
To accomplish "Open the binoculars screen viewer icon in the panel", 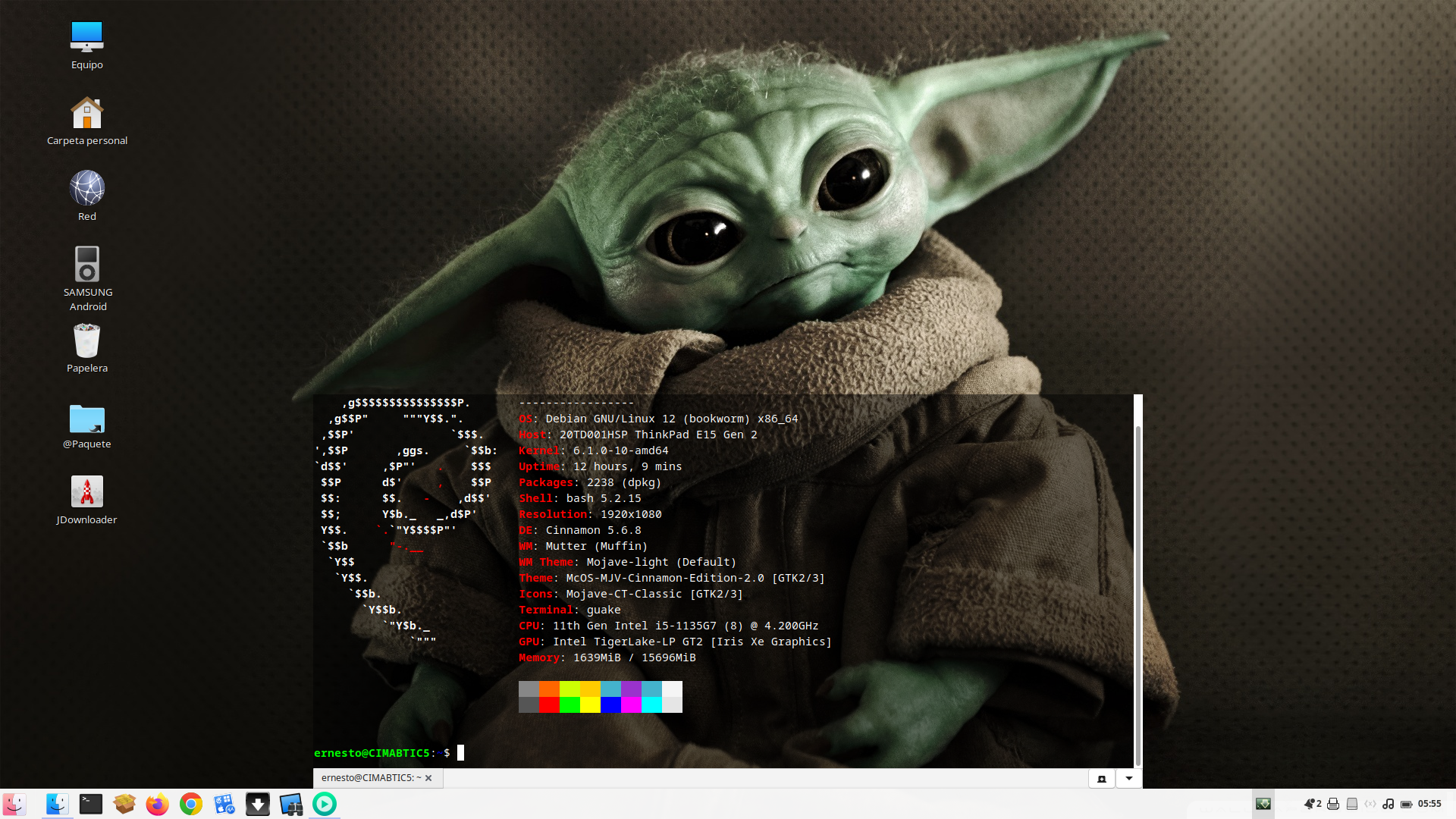I will 291,804.
